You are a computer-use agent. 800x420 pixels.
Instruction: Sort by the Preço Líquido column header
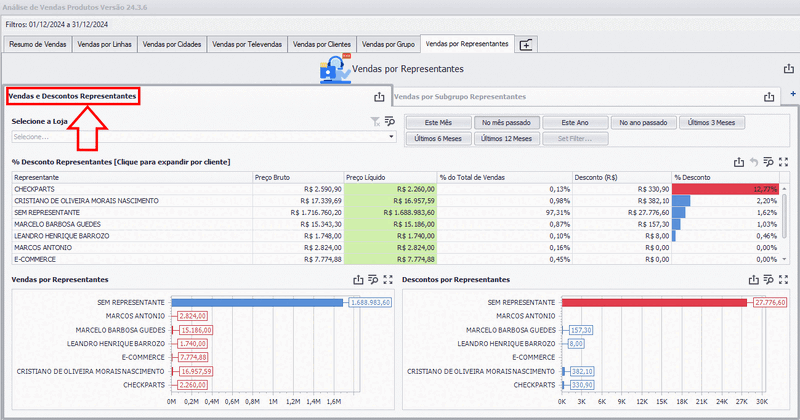coord(390,178)
